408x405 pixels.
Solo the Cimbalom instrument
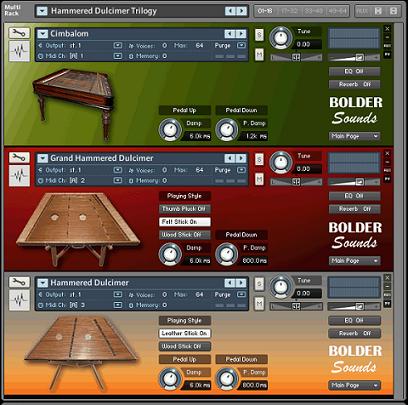point(259,35)
